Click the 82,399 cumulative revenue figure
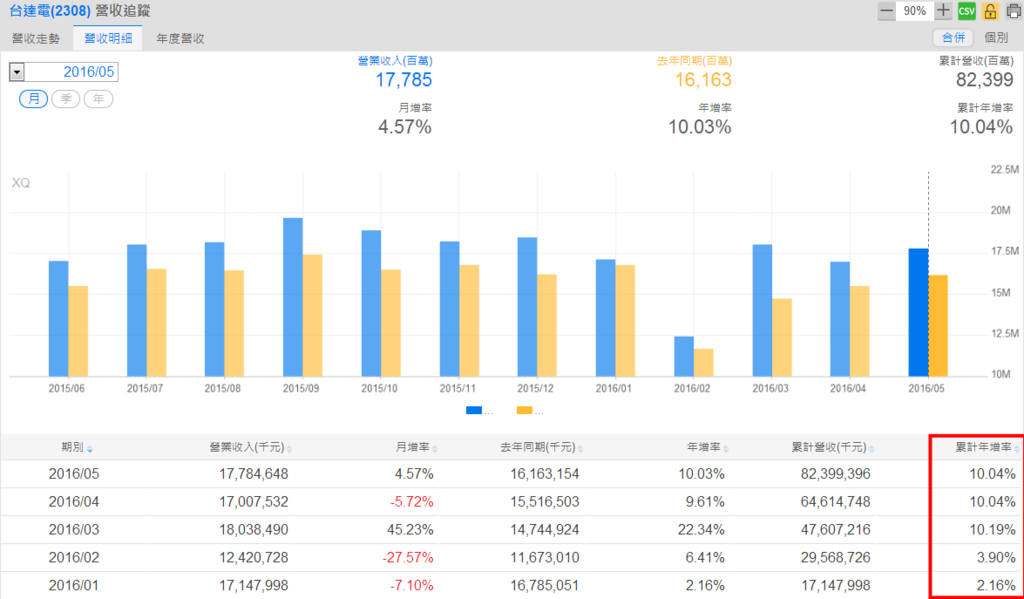This screenshot has height=599, width=1024. tap(985, 80)
